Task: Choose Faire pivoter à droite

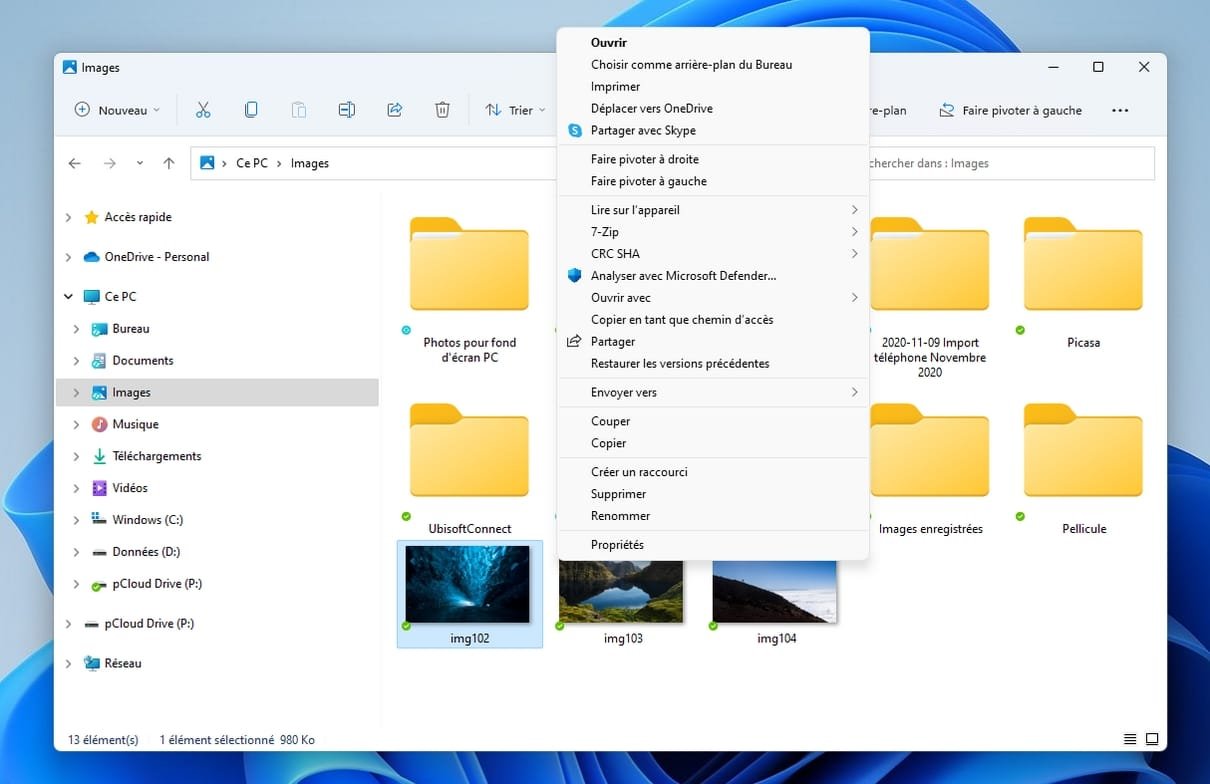Action: 712,159
